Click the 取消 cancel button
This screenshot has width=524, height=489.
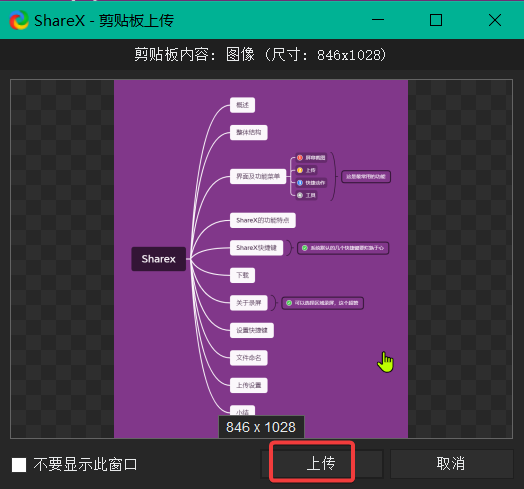tap(451, 464)
